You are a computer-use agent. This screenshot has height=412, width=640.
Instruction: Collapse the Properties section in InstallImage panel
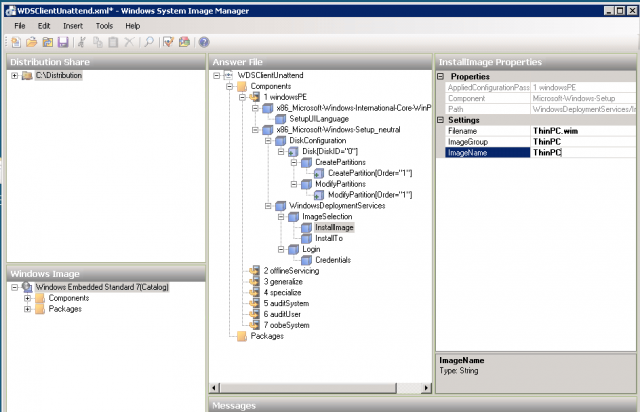(x=442, y=77)
